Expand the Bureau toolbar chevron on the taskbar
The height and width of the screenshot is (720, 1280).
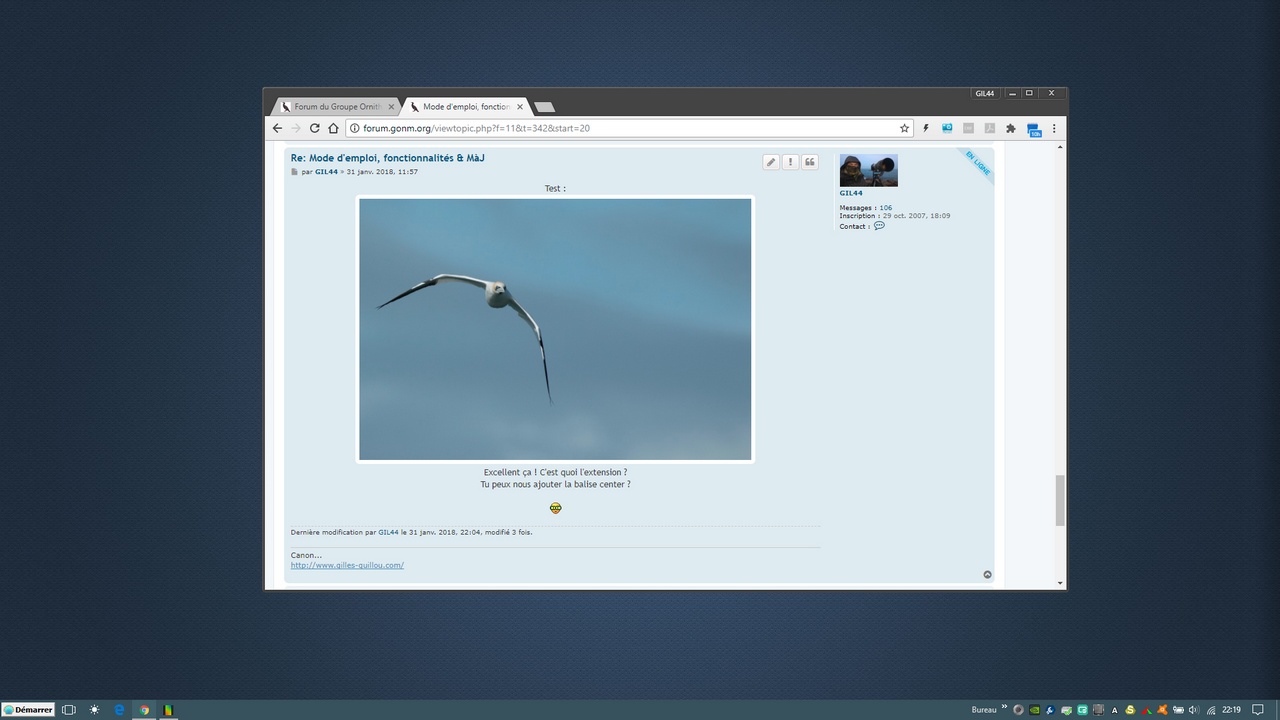tap(1004, 707)
